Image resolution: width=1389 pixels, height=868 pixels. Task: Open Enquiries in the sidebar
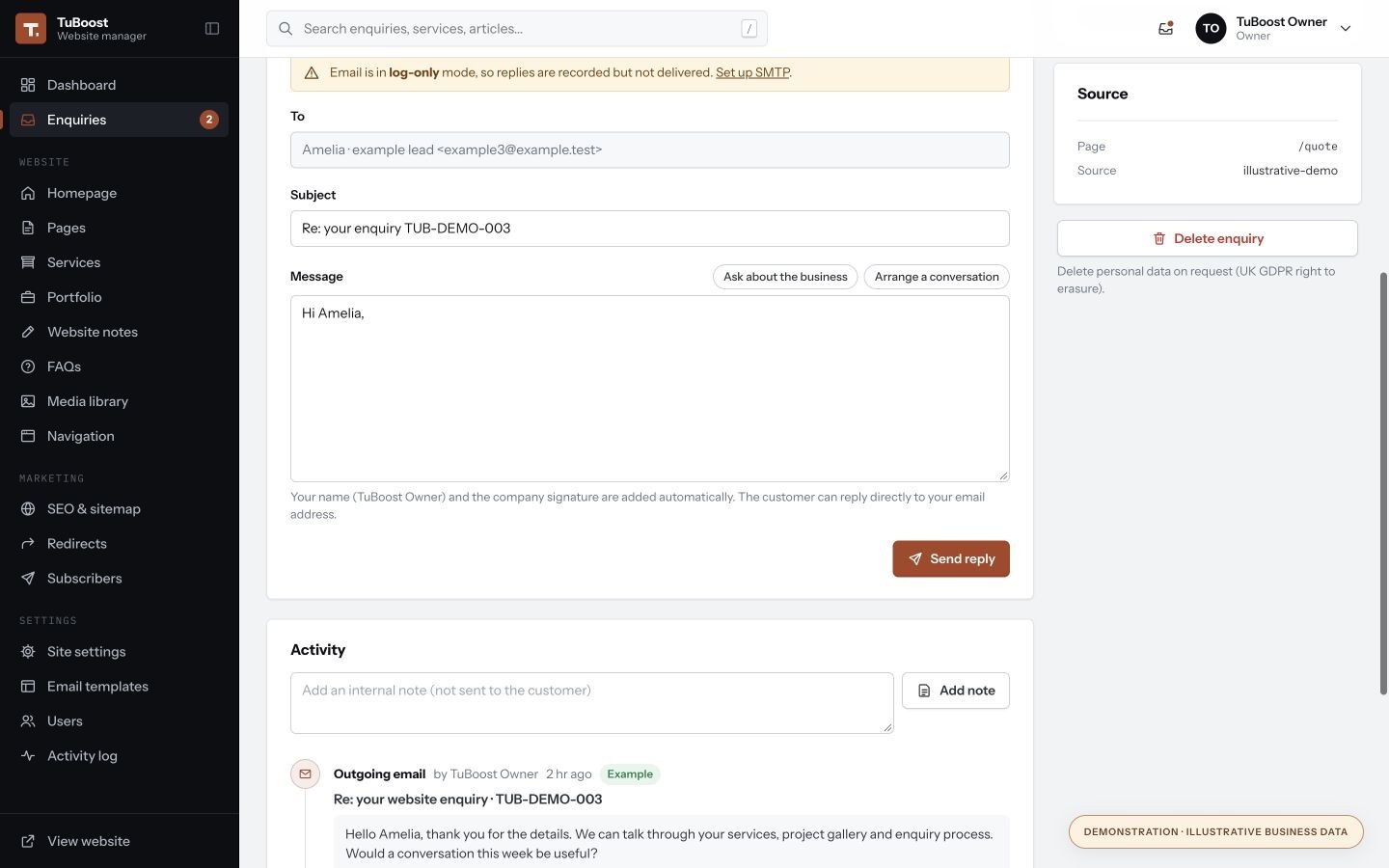tap(119, 120)
